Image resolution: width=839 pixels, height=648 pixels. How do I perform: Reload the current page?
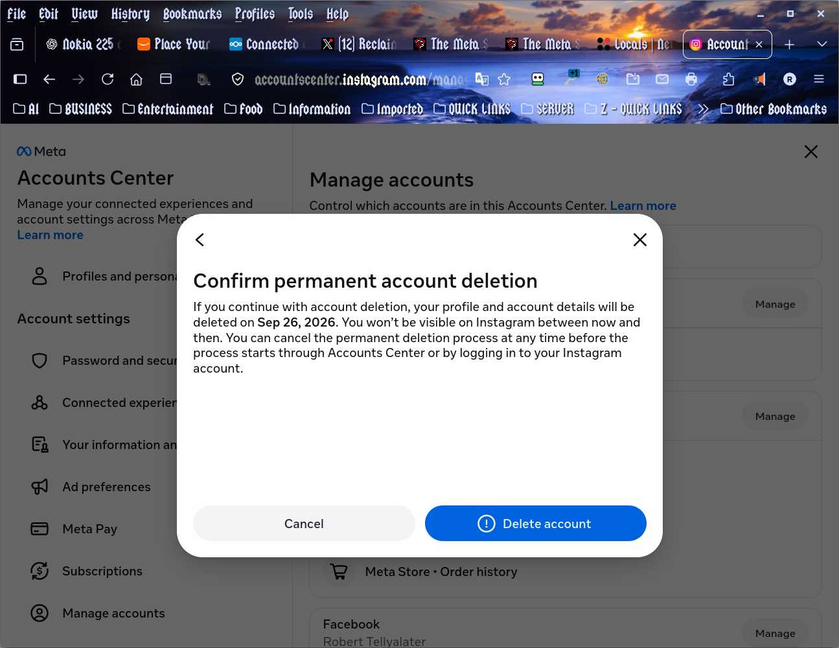(x=108, y=79)
